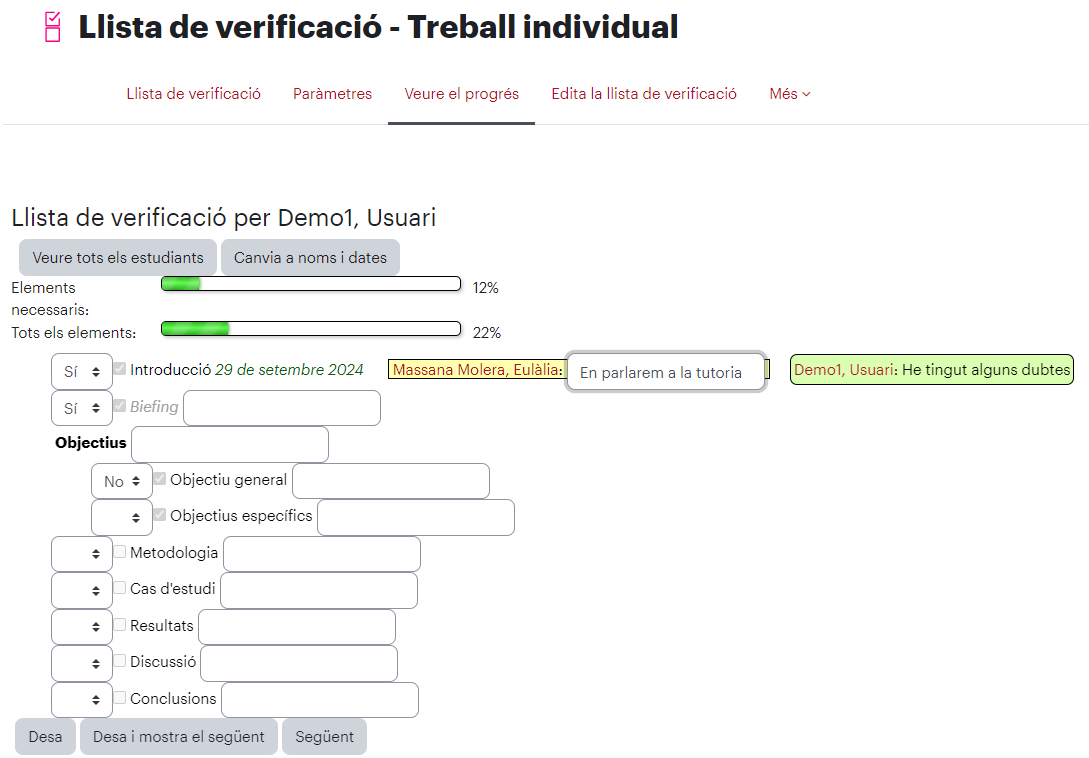
Task: Click the comment field beside Discussió
Action: 299,664
